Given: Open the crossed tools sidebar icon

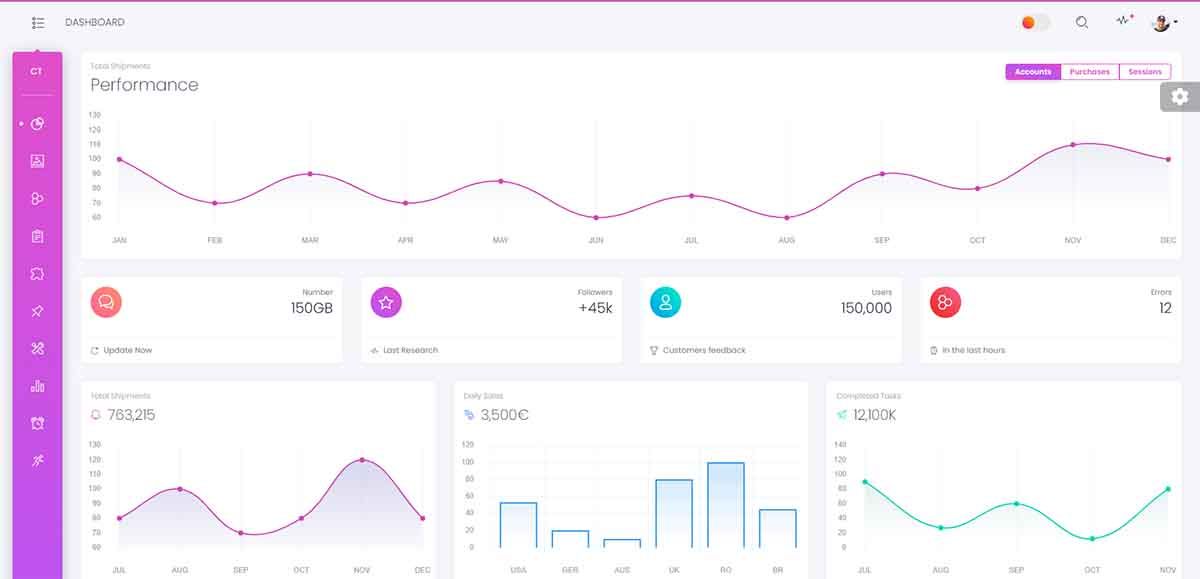Looking at the screenshot, I should click(x=37, y=349).
